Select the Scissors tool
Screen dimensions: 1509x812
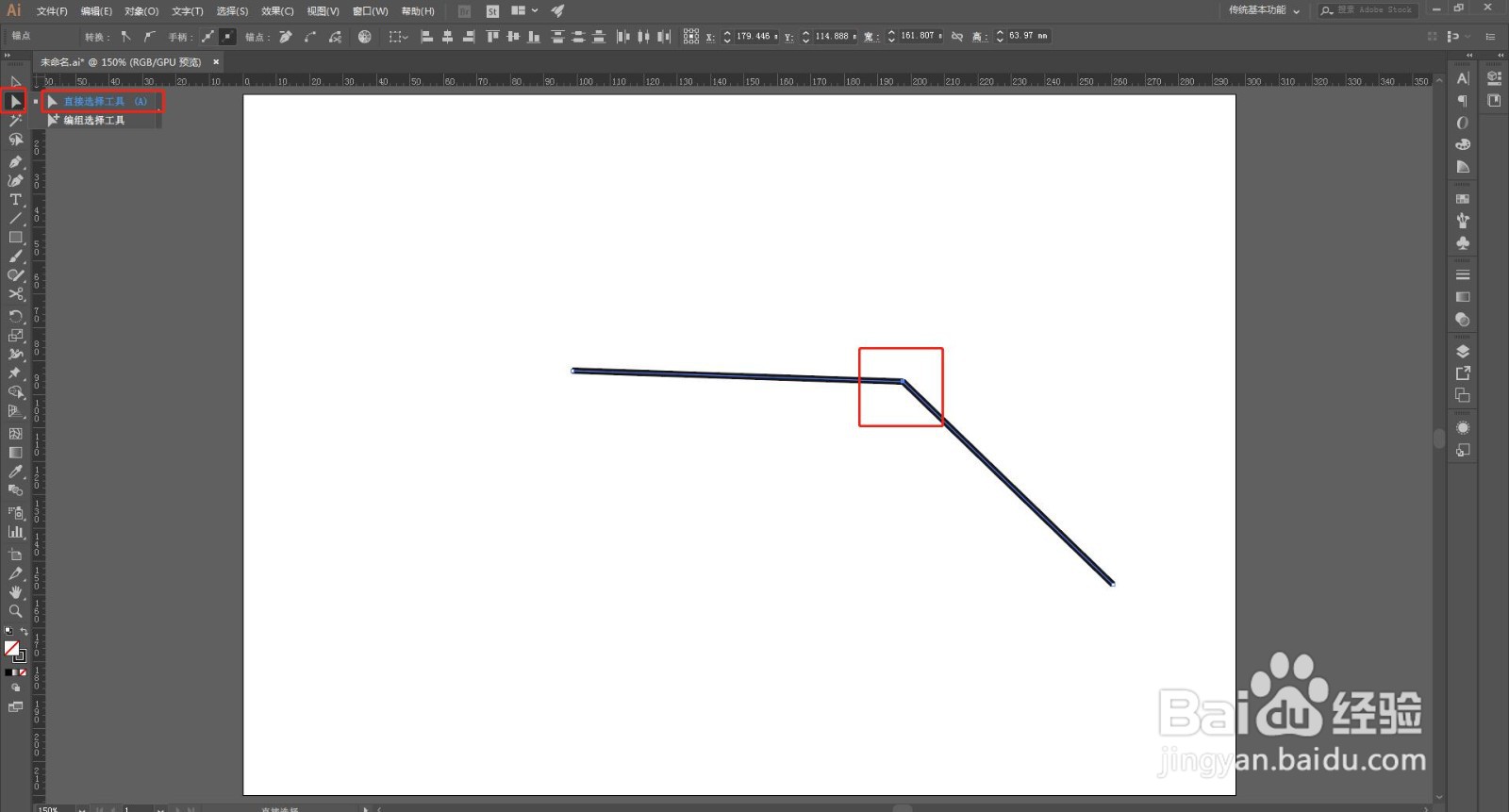[x=15, y=294]
